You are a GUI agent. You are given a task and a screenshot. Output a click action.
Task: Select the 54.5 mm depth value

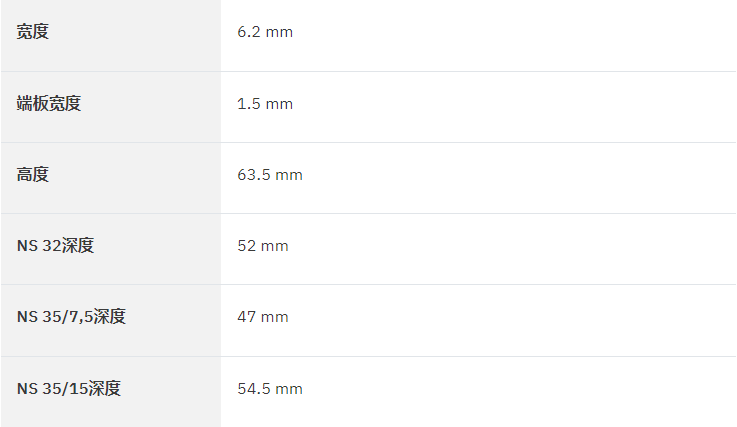pyautogui.click(x=270, y=389)
